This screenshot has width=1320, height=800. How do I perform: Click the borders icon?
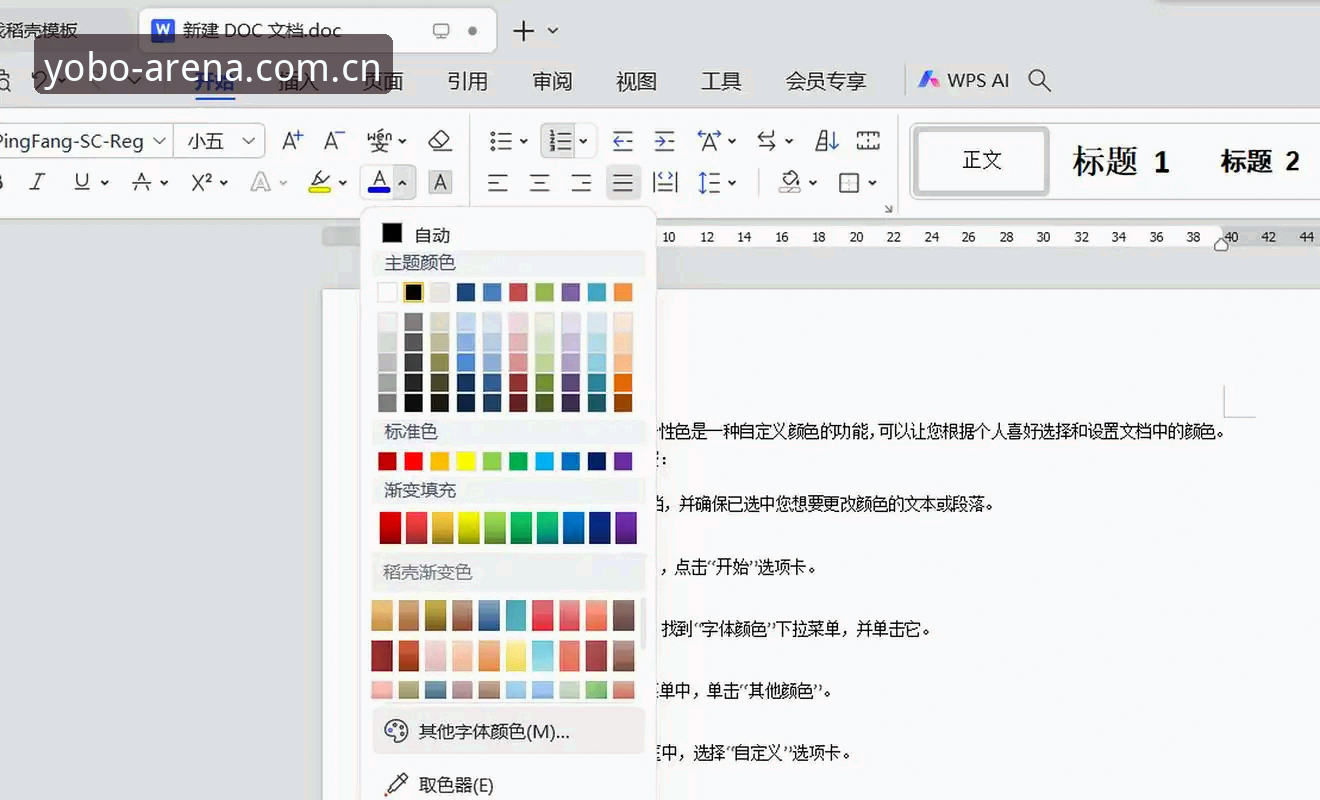(x=849, y=183)
